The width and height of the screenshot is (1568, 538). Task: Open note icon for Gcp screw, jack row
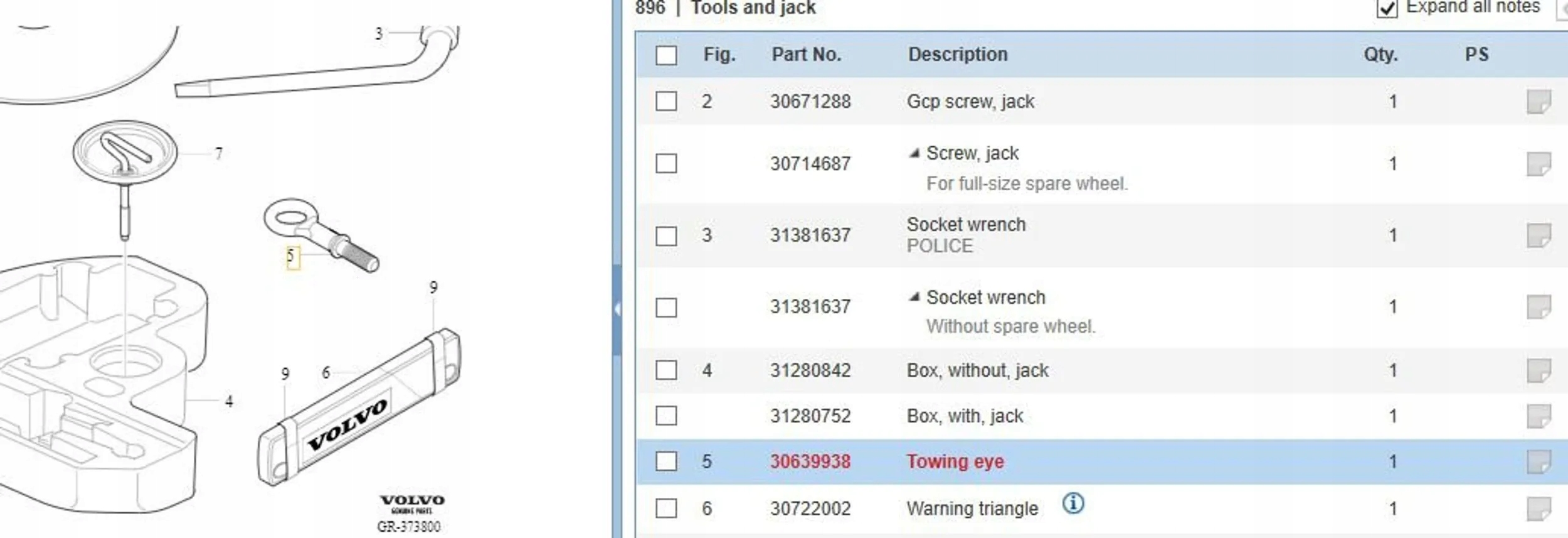pyautogui.click(x=1539, y=102)
